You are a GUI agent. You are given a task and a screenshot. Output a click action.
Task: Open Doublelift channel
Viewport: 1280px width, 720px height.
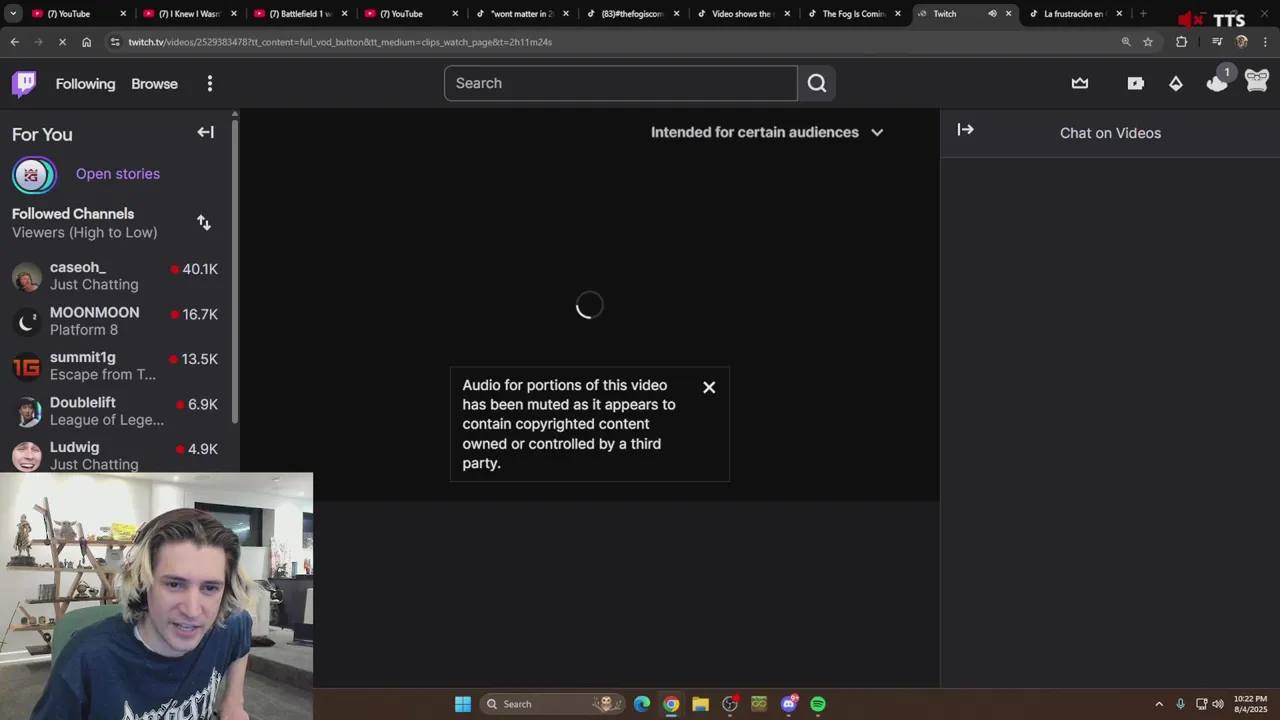(116, 411)
